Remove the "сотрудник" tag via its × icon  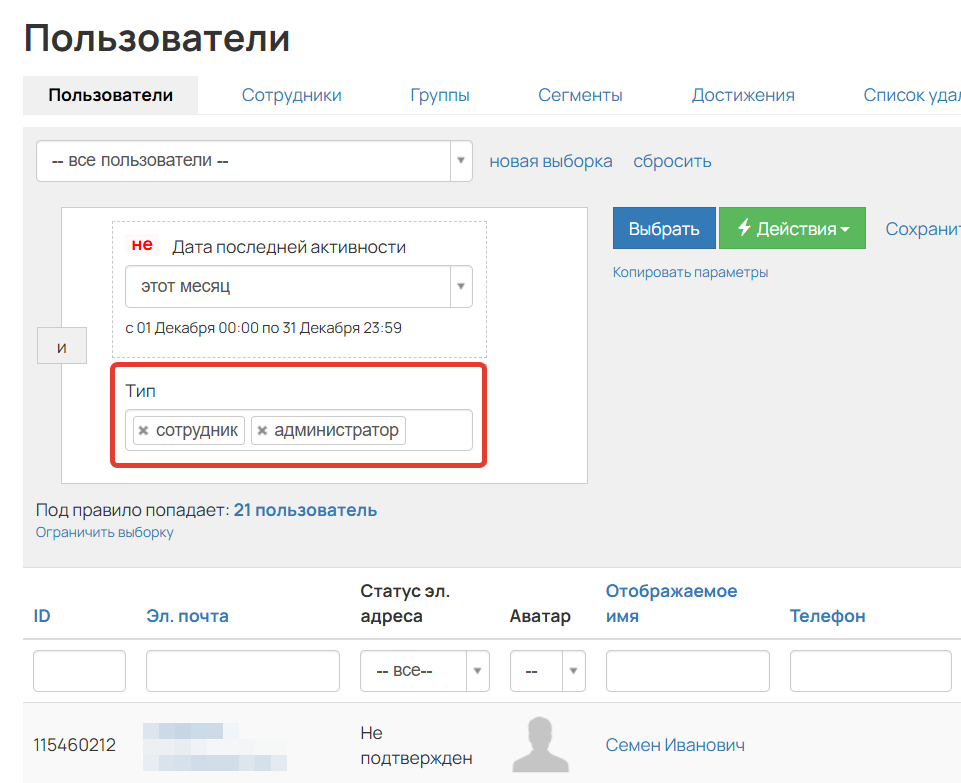point(143,430)
